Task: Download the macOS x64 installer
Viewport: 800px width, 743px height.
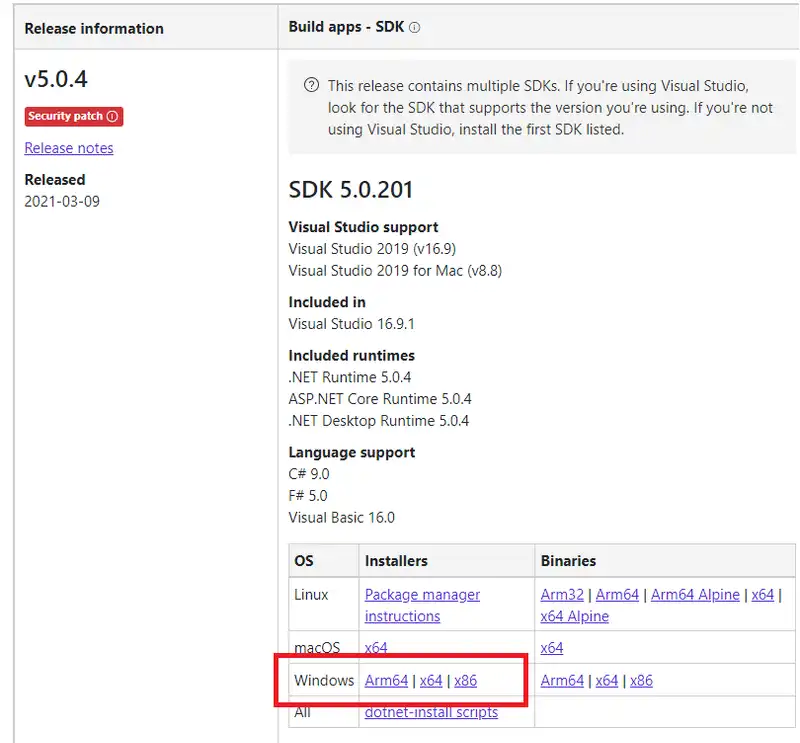Action: tap(376, 648)
